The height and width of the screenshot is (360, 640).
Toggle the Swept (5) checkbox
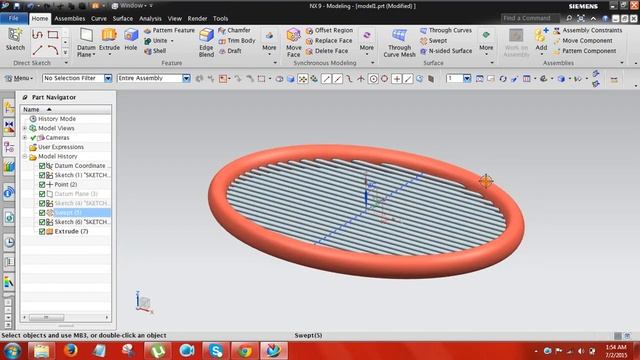(42, 213)
